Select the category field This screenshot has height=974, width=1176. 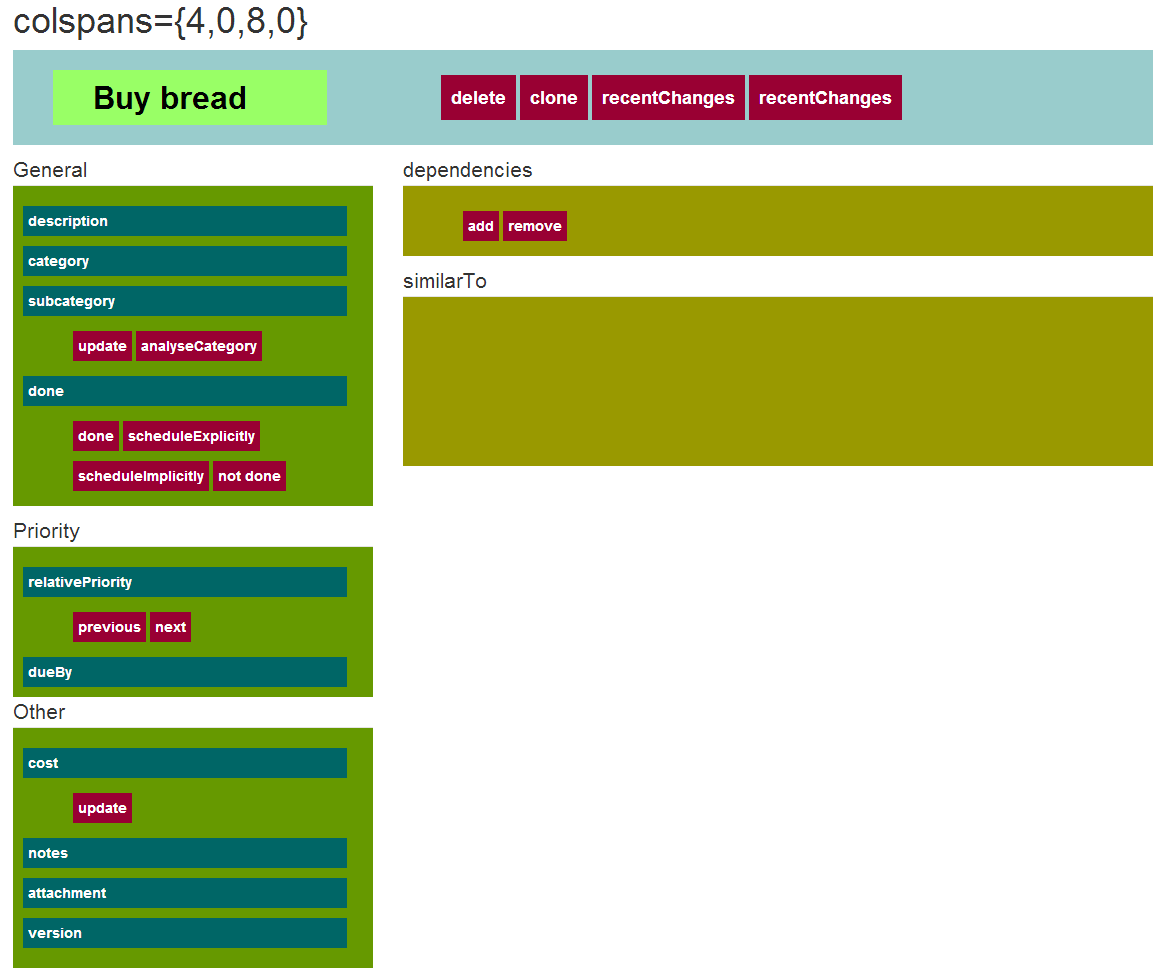coord(185,261)
